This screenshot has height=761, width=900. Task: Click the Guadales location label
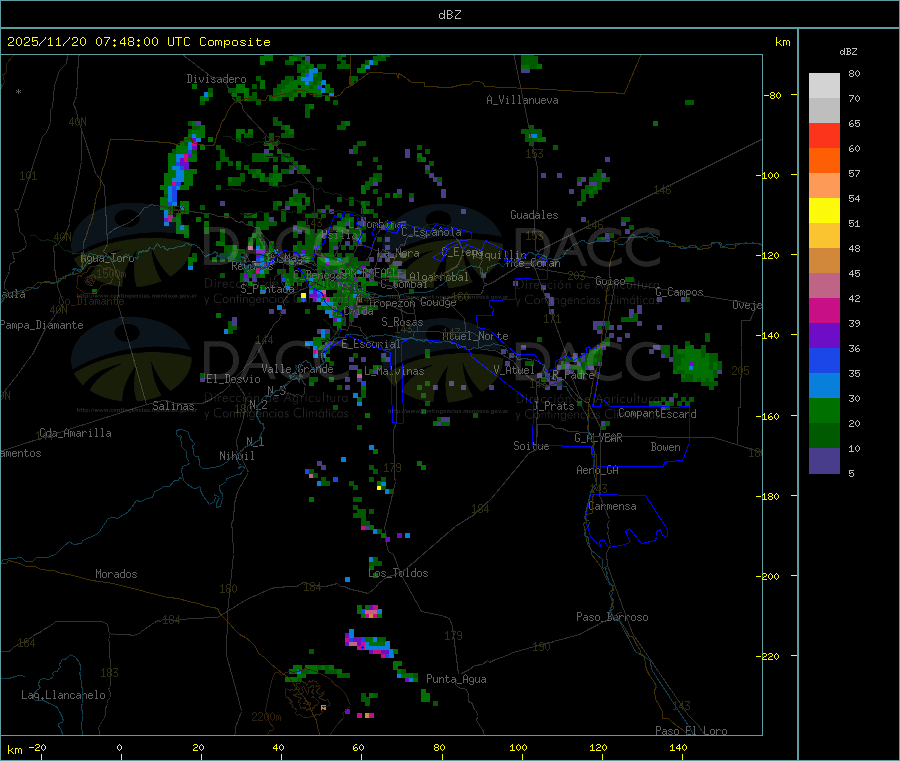[x=534, y=215]
